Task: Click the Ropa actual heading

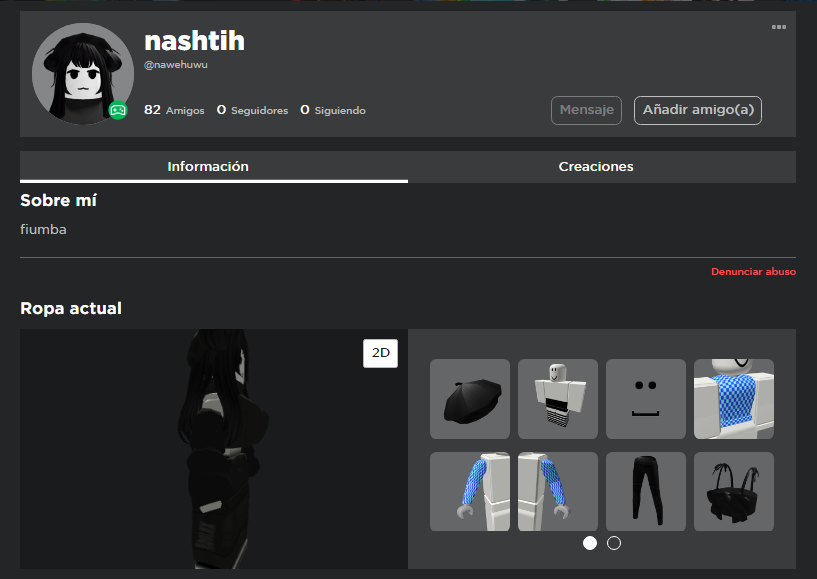Action: point(71,308)
